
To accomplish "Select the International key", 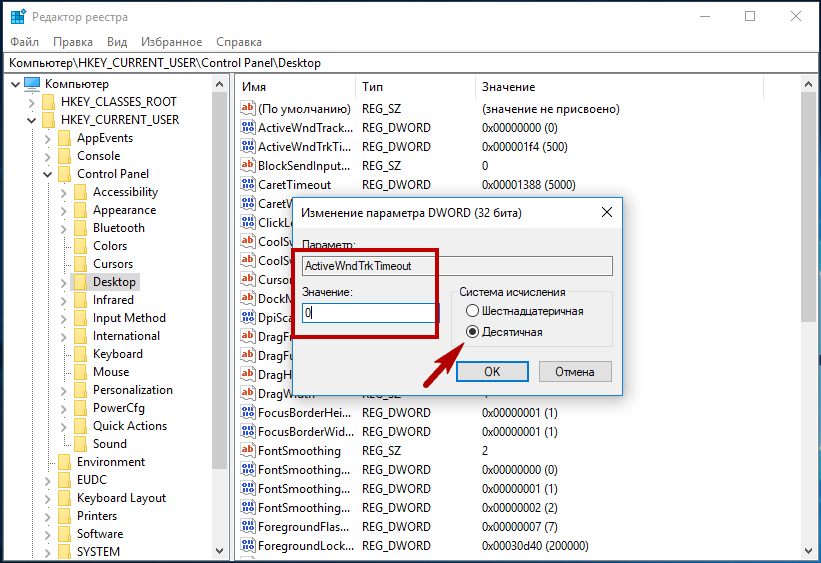I will point(126,336).
